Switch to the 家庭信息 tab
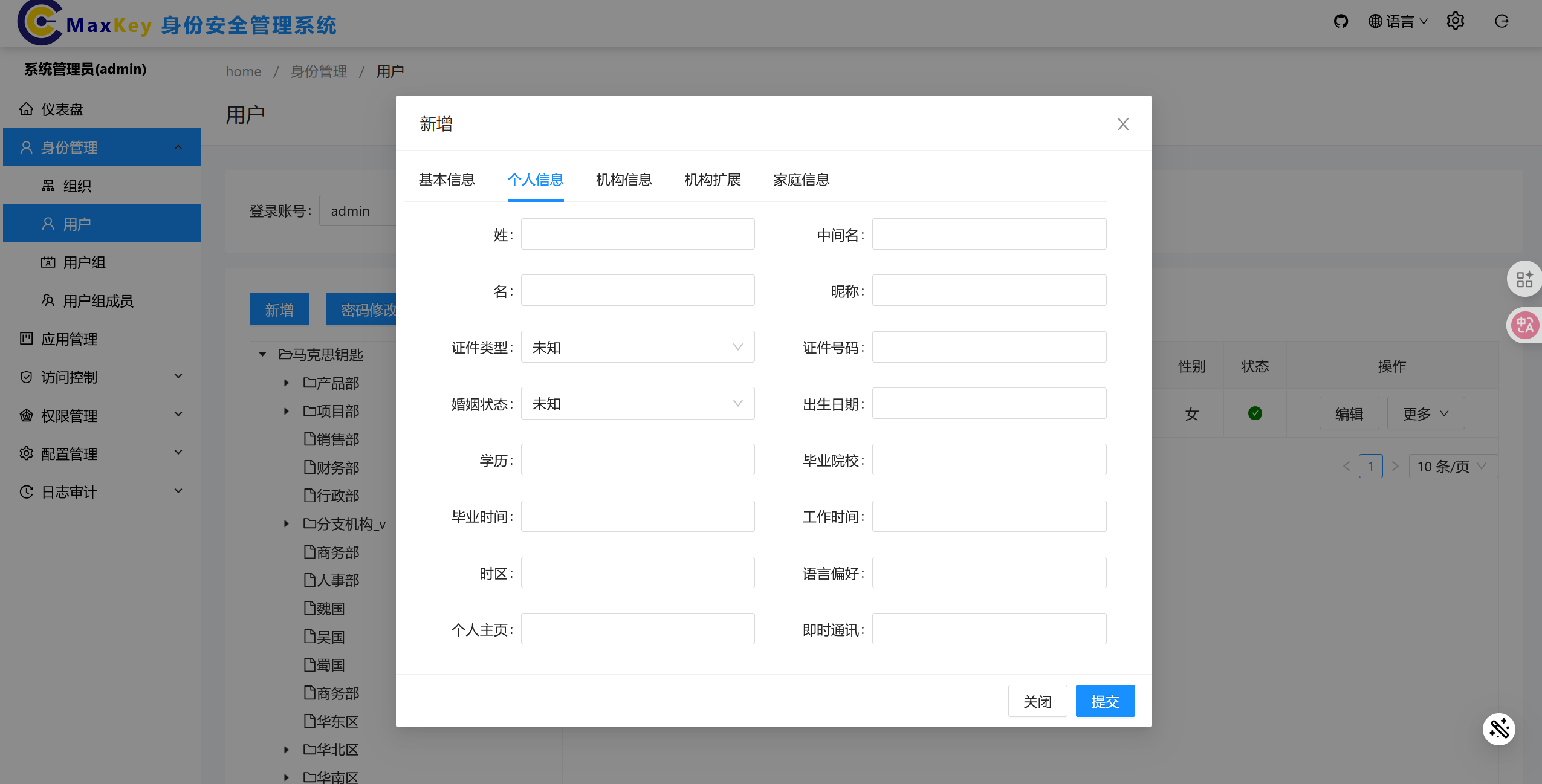1542x784 pixels. [x=801, y=180]
